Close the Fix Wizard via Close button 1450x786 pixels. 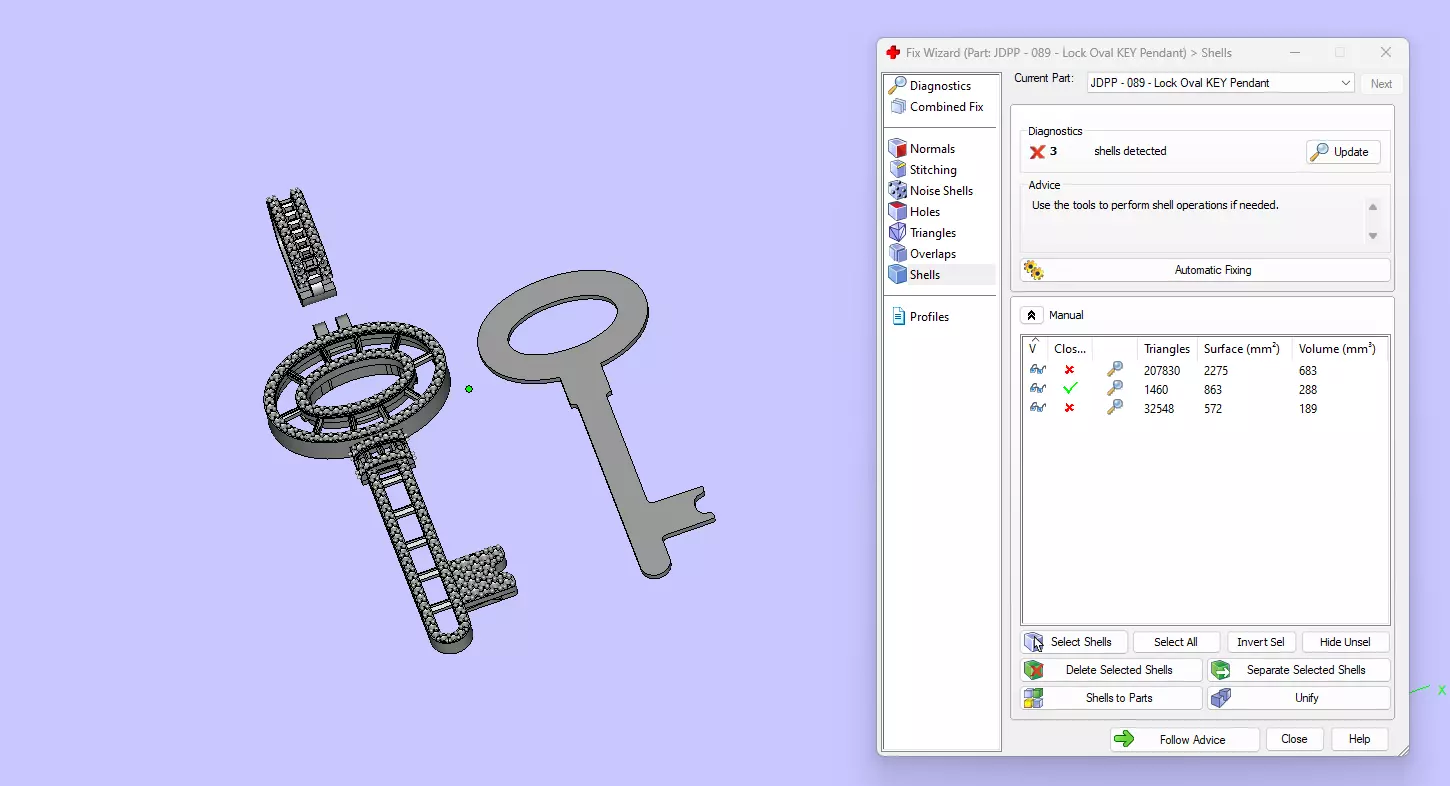click(x=1294, y=739)
